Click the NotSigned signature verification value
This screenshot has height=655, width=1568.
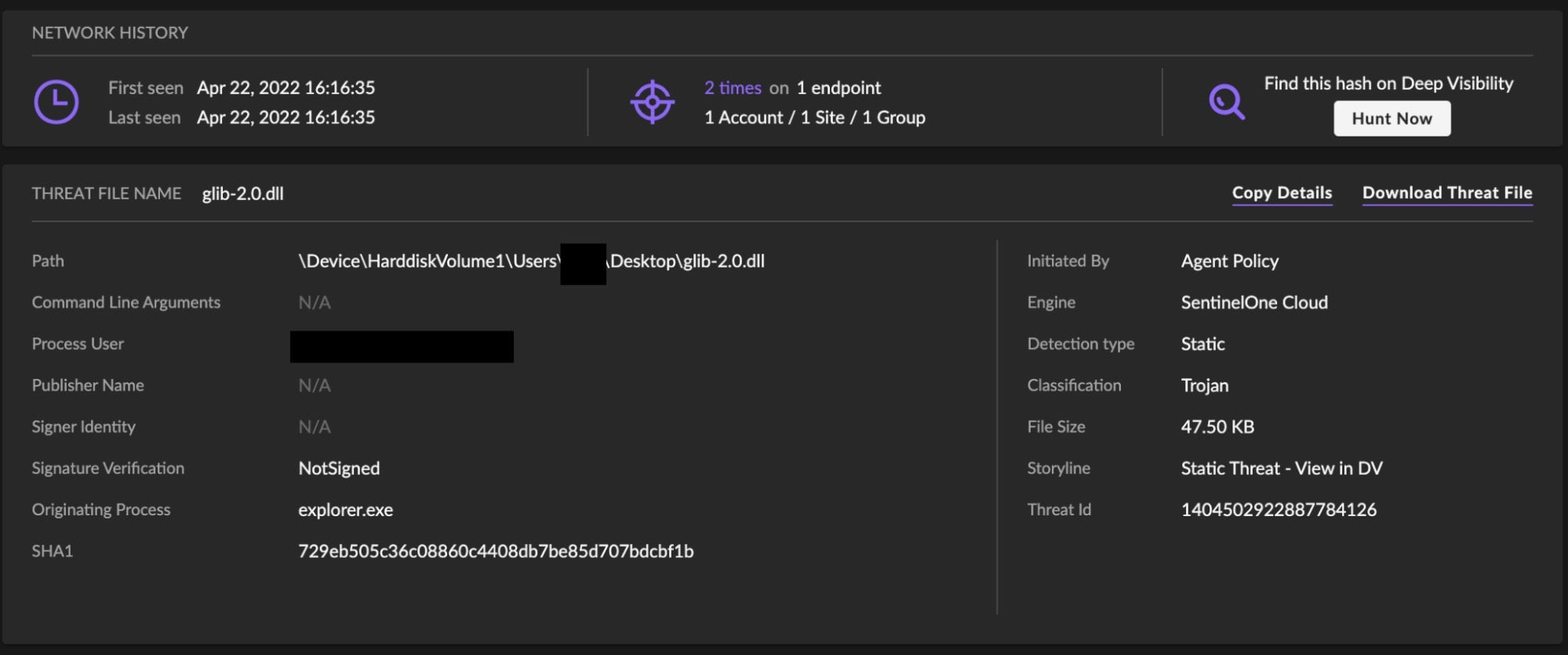(339, 468)
